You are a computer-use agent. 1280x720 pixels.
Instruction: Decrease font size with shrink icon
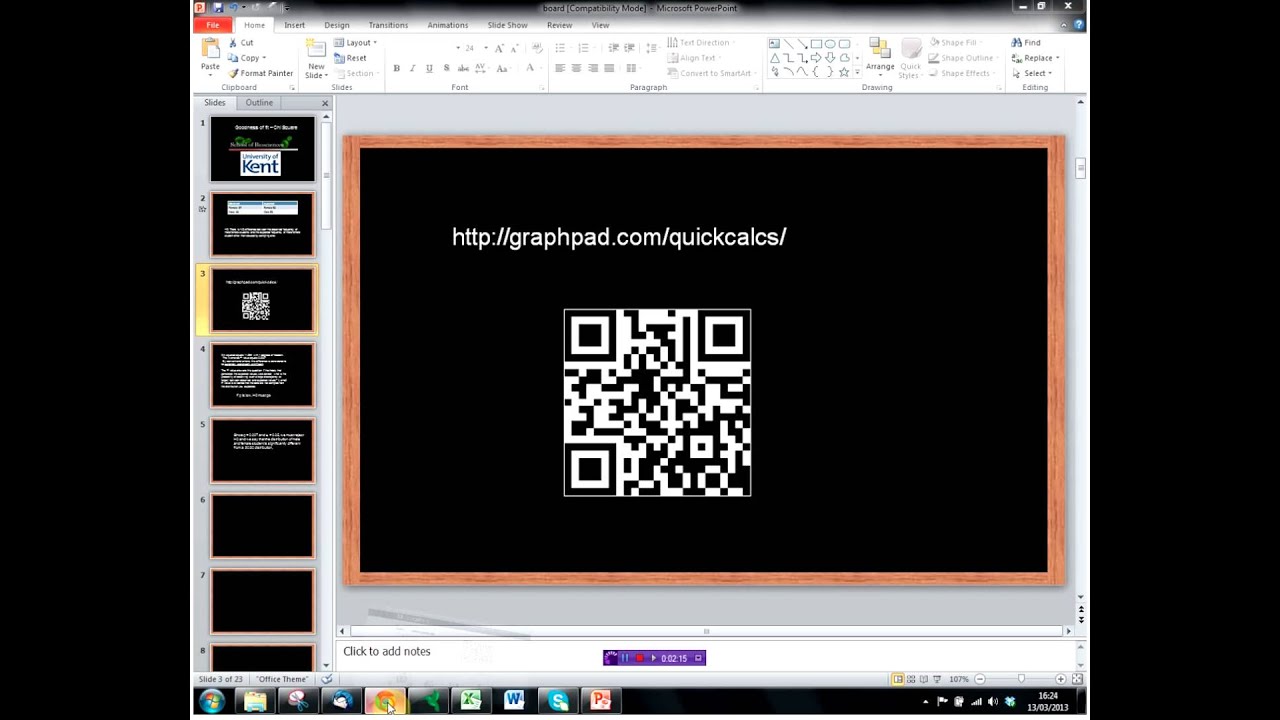[x=515, y=47]
